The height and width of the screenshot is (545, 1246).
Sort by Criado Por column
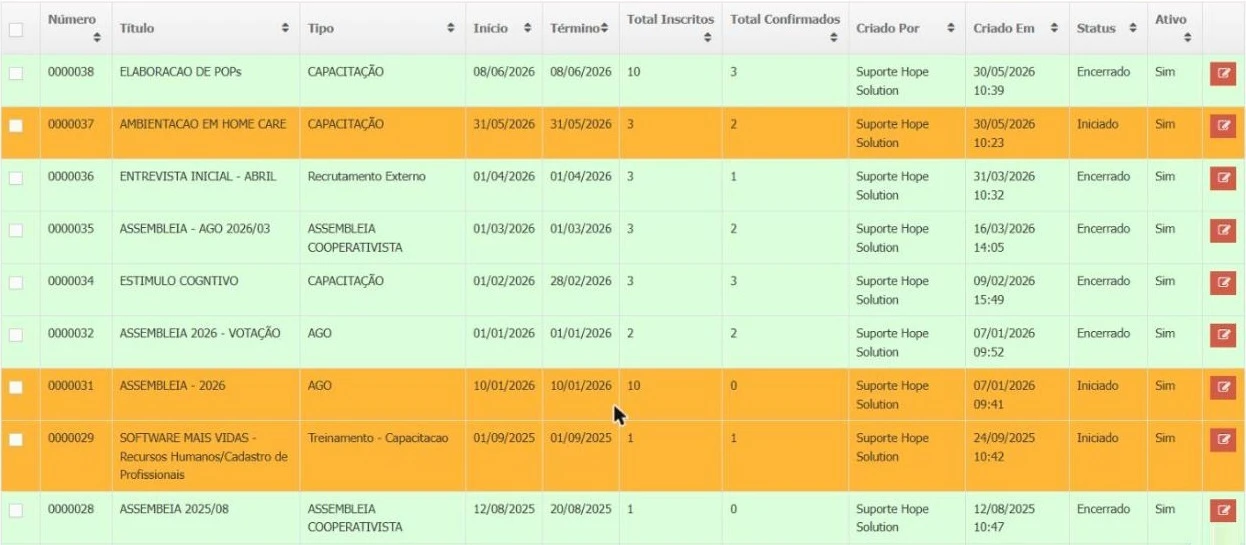tap(906, 28)
